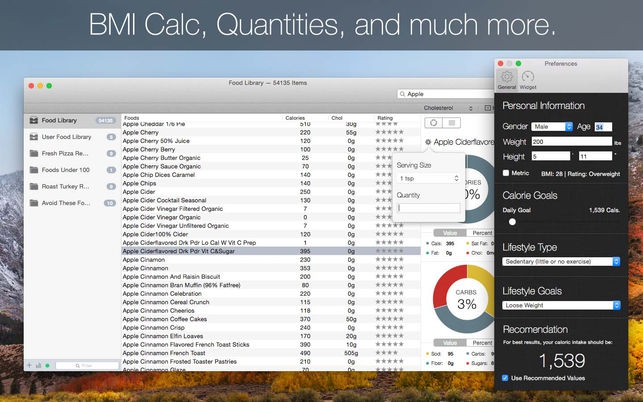The height and width of the screenshot is (402, 643).
Task: Click the magnifier icon in the Apple search field
Action: (402, 94)
